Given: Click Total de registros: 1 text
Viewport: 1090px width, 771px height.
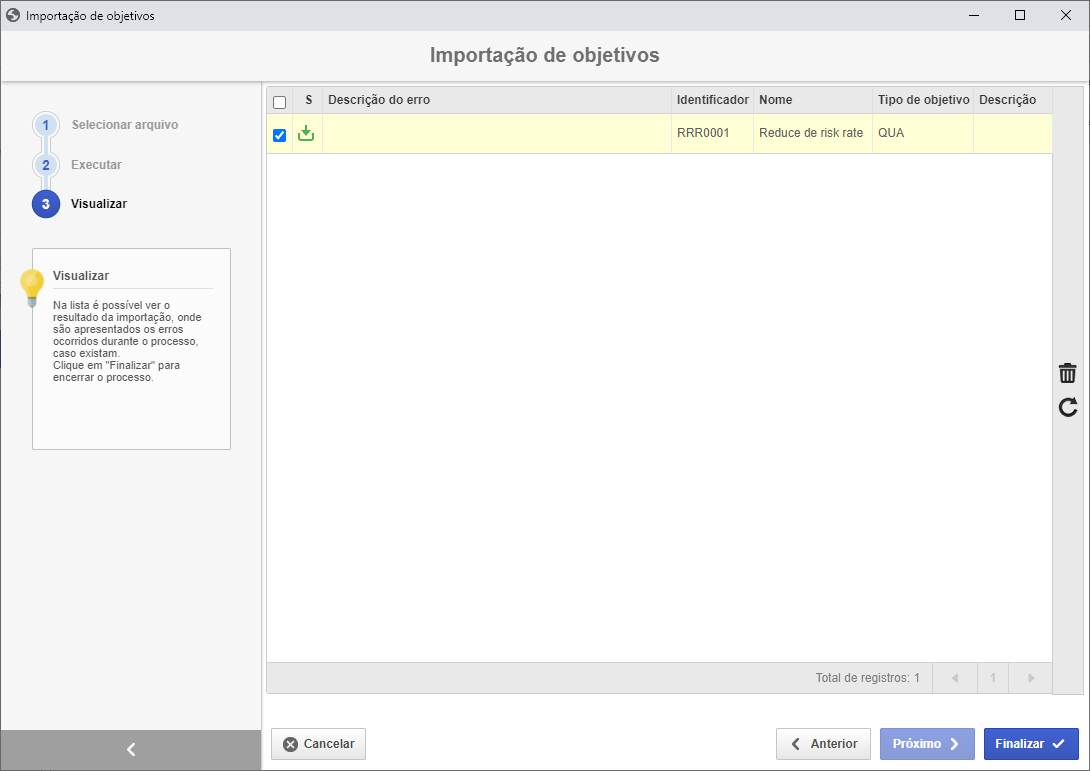Looking at the screenshot, I should coord(868,678).
